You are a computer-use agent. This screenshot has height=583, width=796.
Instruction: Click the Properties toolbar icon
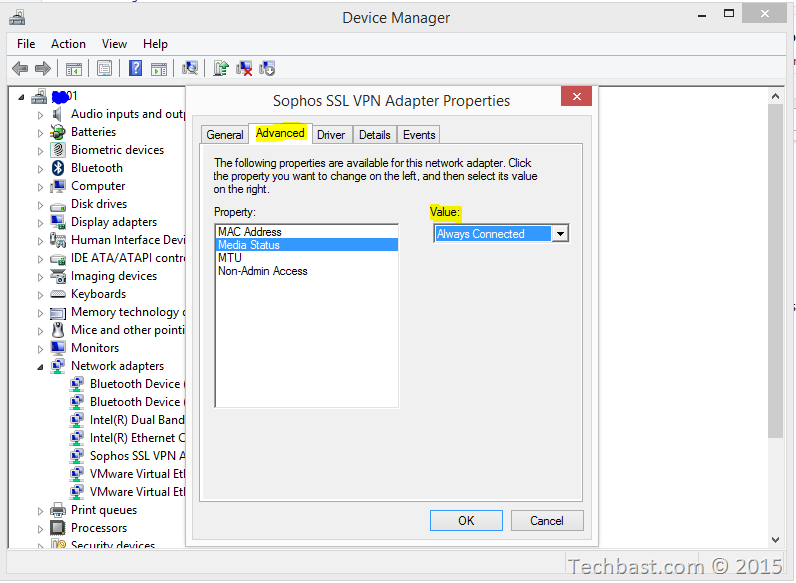point(105,68)
